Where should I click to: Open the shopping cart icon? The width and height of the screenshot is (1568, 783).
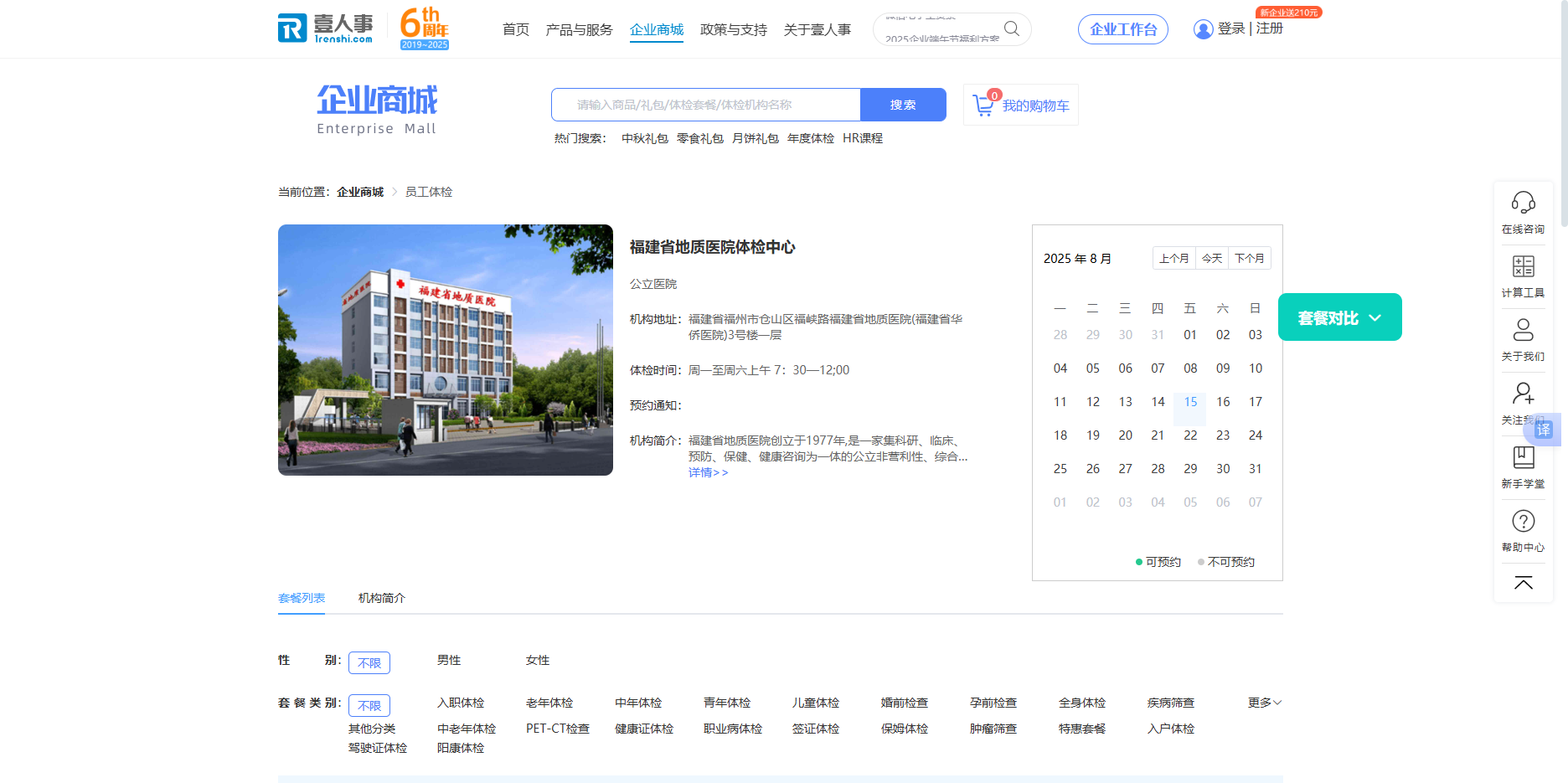[983, 106]
